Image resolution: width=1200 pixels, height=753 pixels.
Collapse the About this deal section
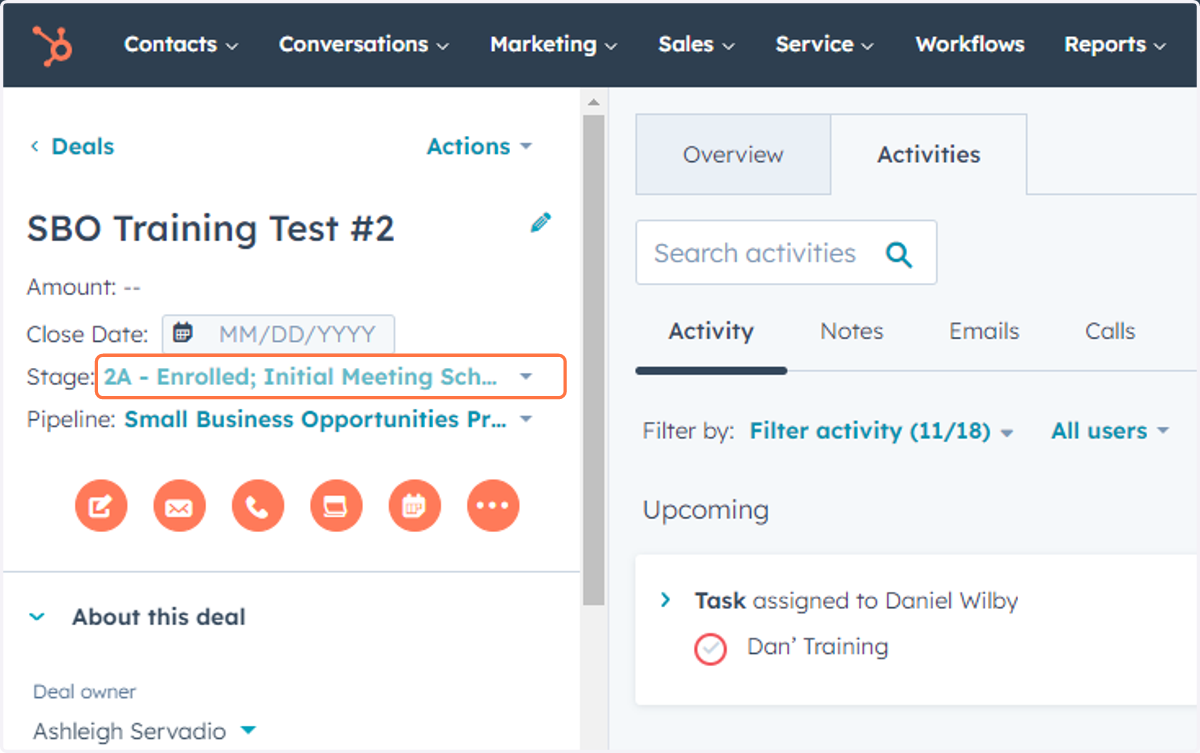[x=38, y=617]
